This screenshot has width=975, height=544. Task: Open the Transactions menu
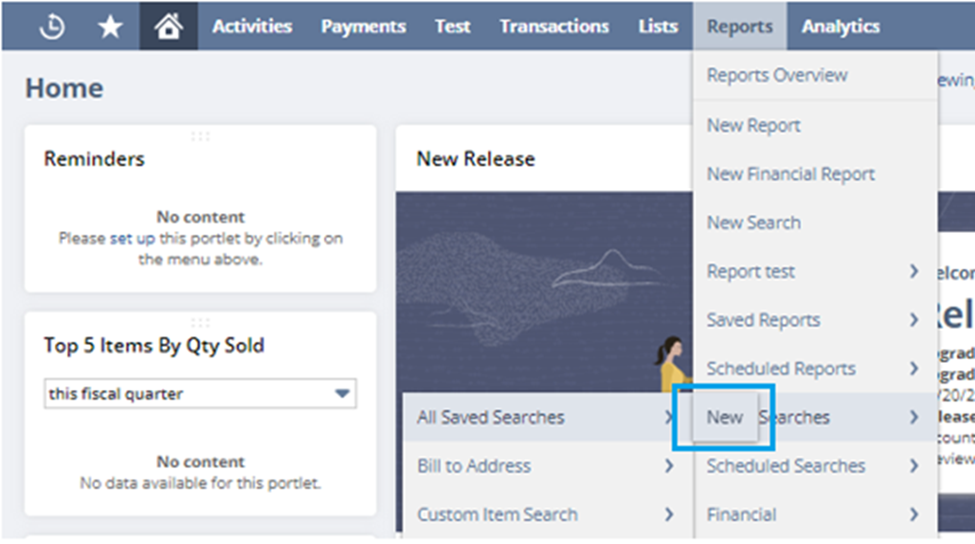click(554, 26)
